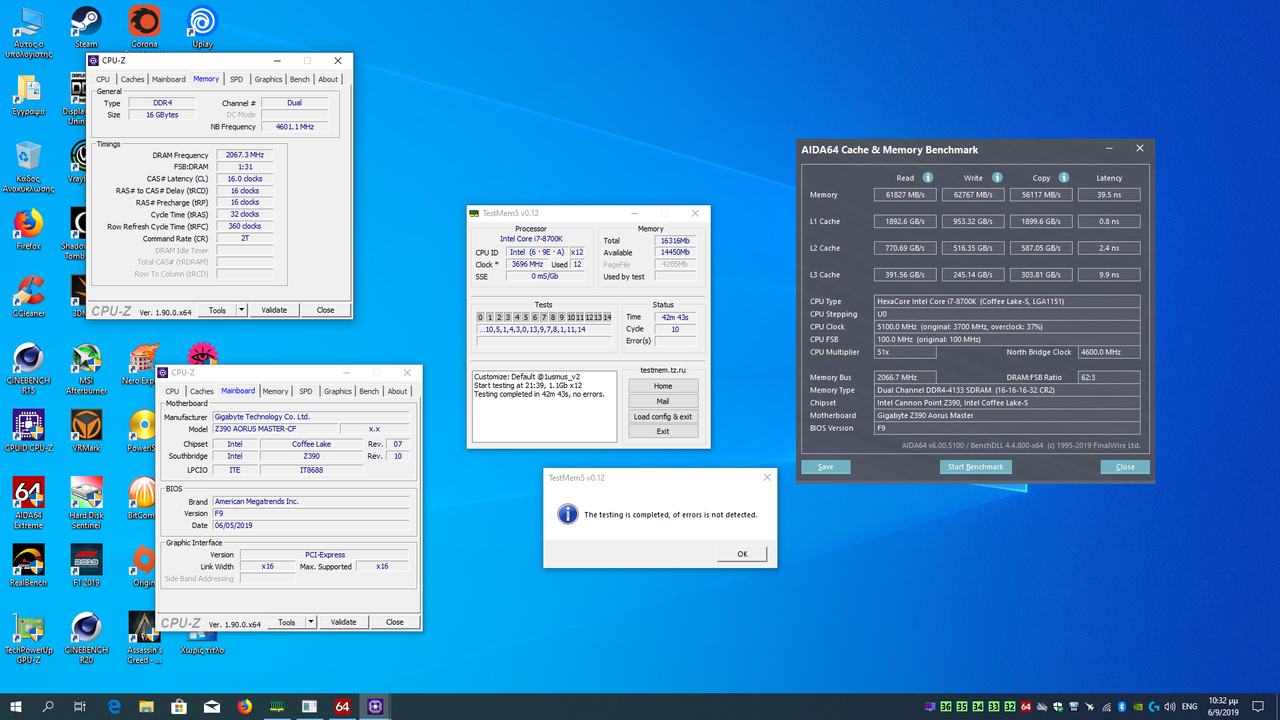Open Graphics tab in bottom CPU-Z window
The image size is (1280, 720).
[338, 391]
